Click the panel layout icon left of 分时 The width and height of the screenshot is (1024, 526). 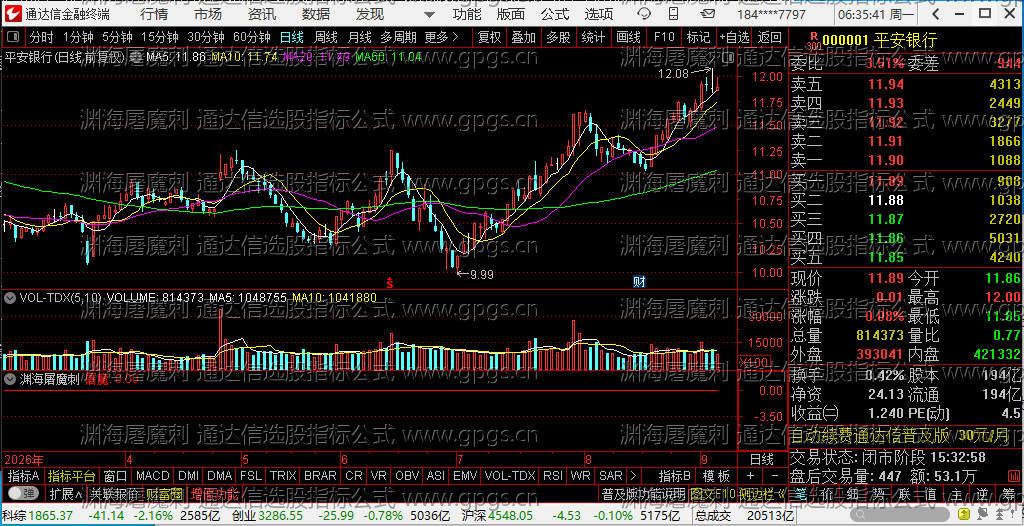pyautogui.click(x=14, y=37)
